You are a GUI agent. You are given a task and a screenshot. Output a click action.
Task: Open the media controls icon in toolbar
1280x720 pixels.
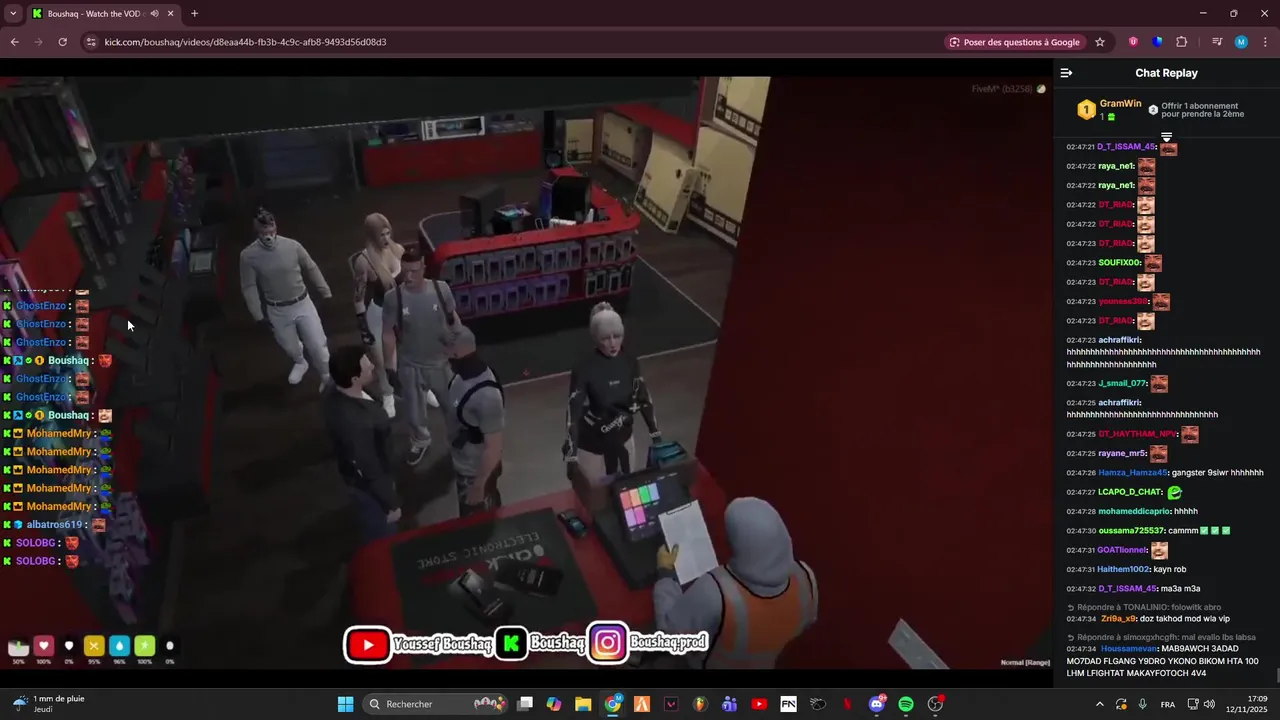tap(1217, 42)
